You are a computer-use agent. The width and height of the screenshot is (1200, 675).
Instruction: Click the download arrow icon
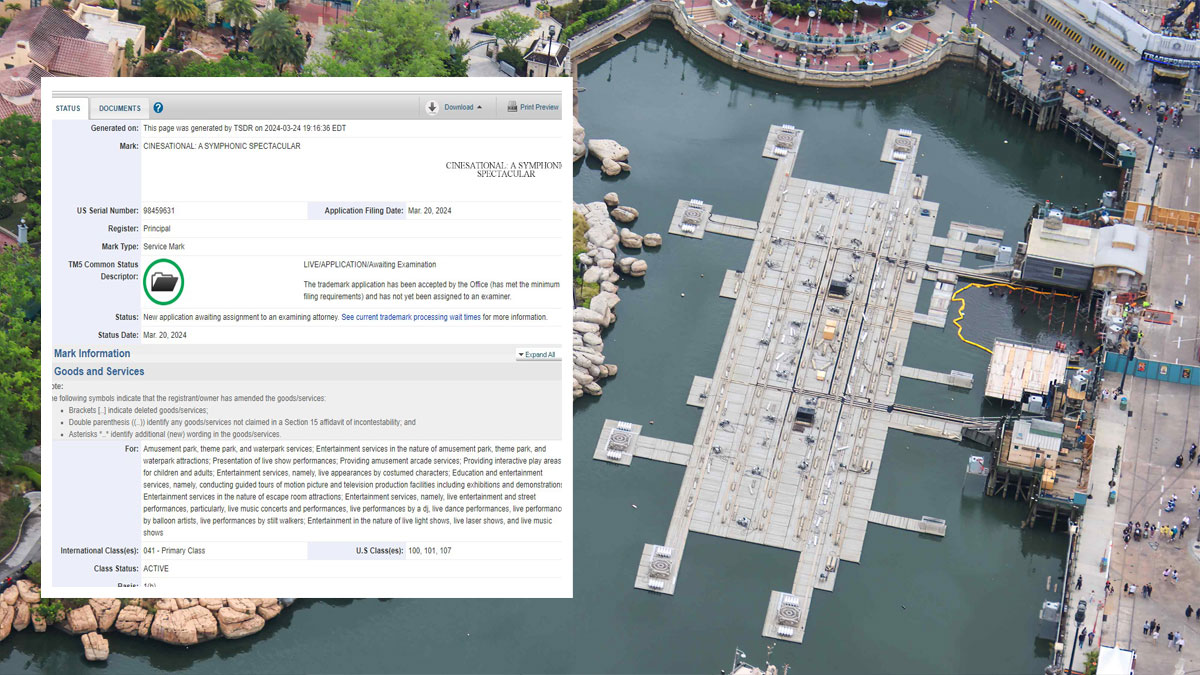432,107
